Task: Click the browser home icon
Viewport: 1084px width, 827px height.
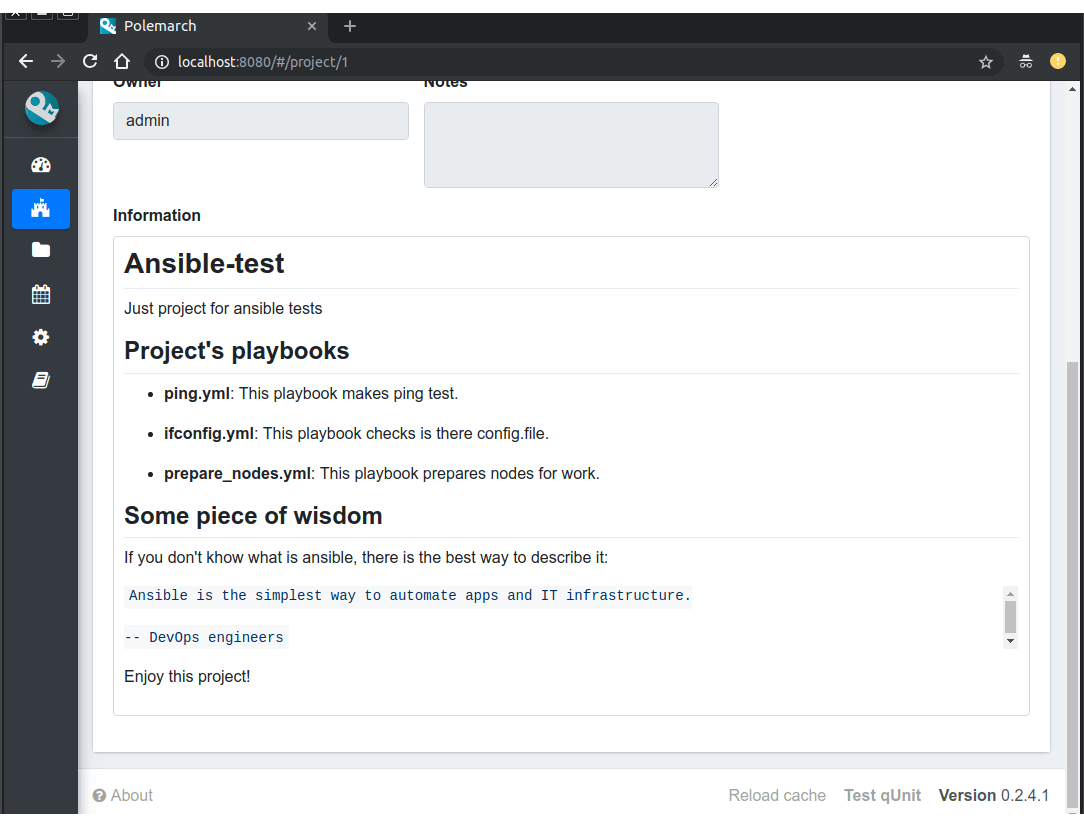Action: click(122, 62)
